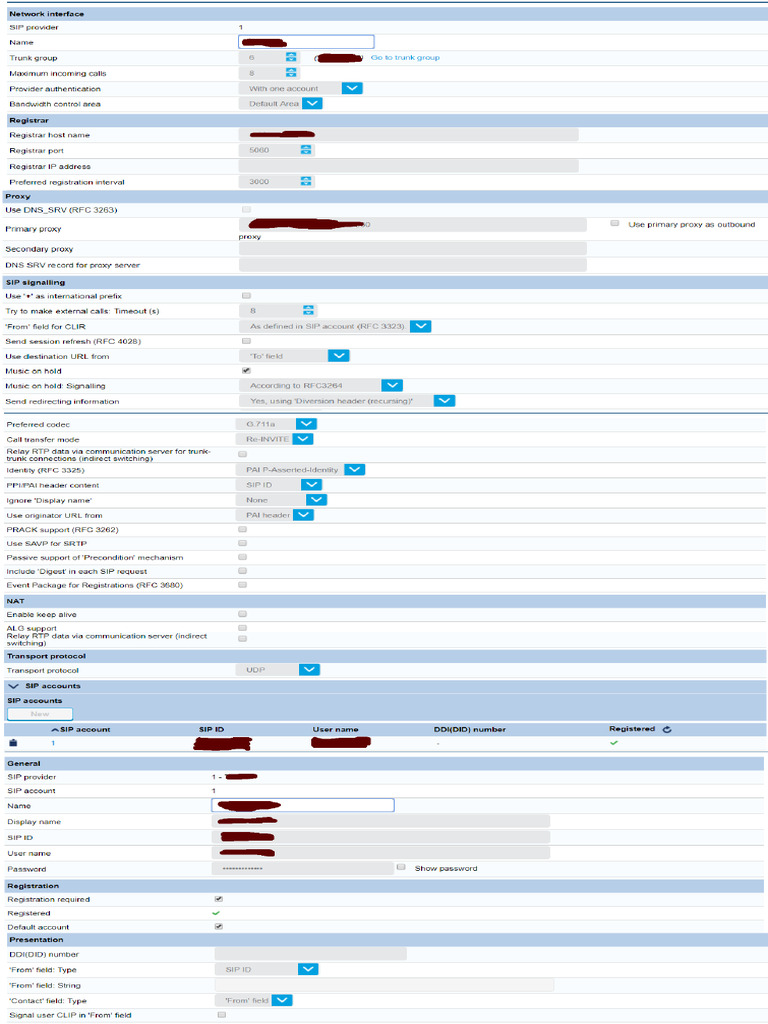Open Preferred codec dropdown
Viewport: 768px width, 1024px height.
306,424
